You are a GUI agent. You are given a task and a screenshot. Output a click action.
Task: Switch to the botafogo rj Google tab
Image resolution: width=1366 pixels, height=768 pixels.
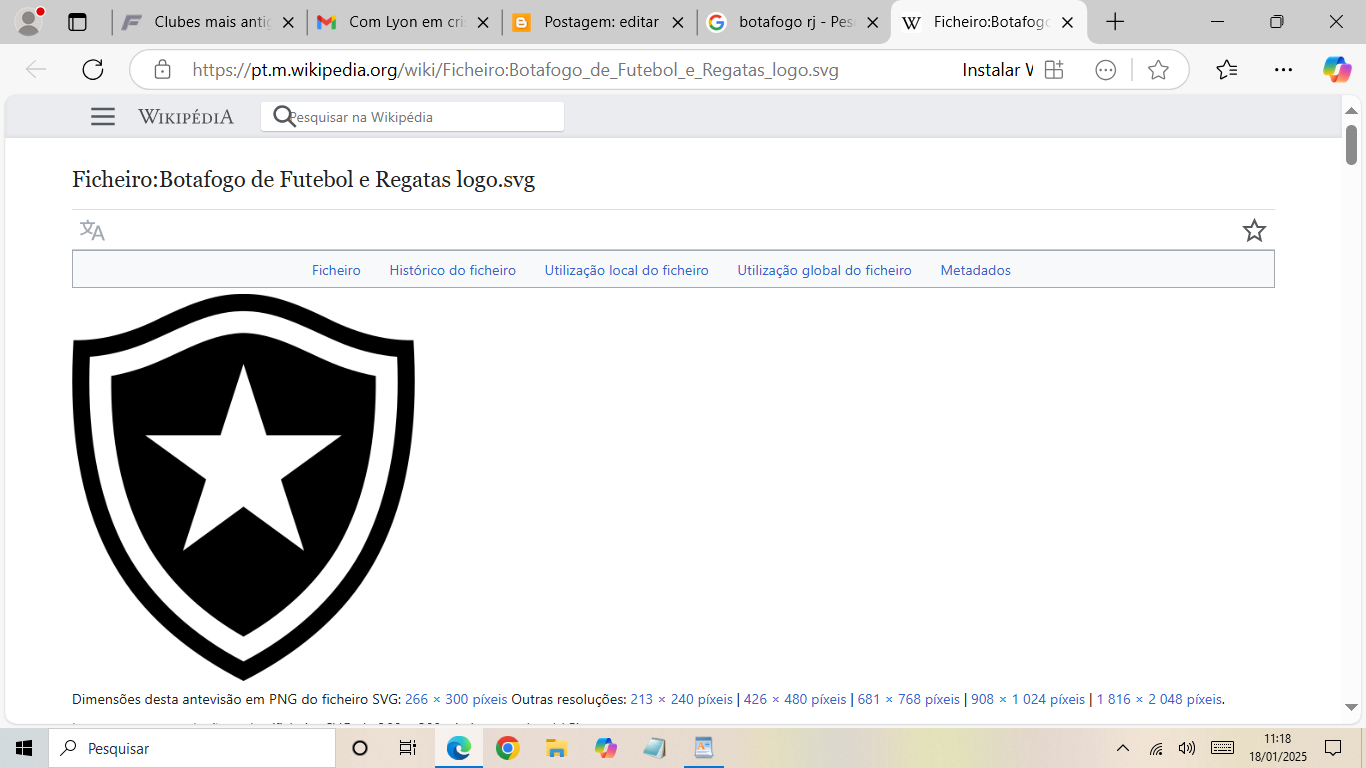click(x=794, y=22)
